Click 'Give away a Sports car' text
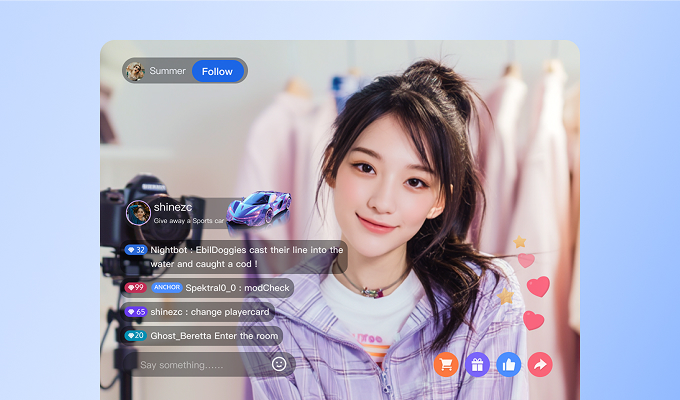This screenshot has height=400, width=680. coord(189,220)
